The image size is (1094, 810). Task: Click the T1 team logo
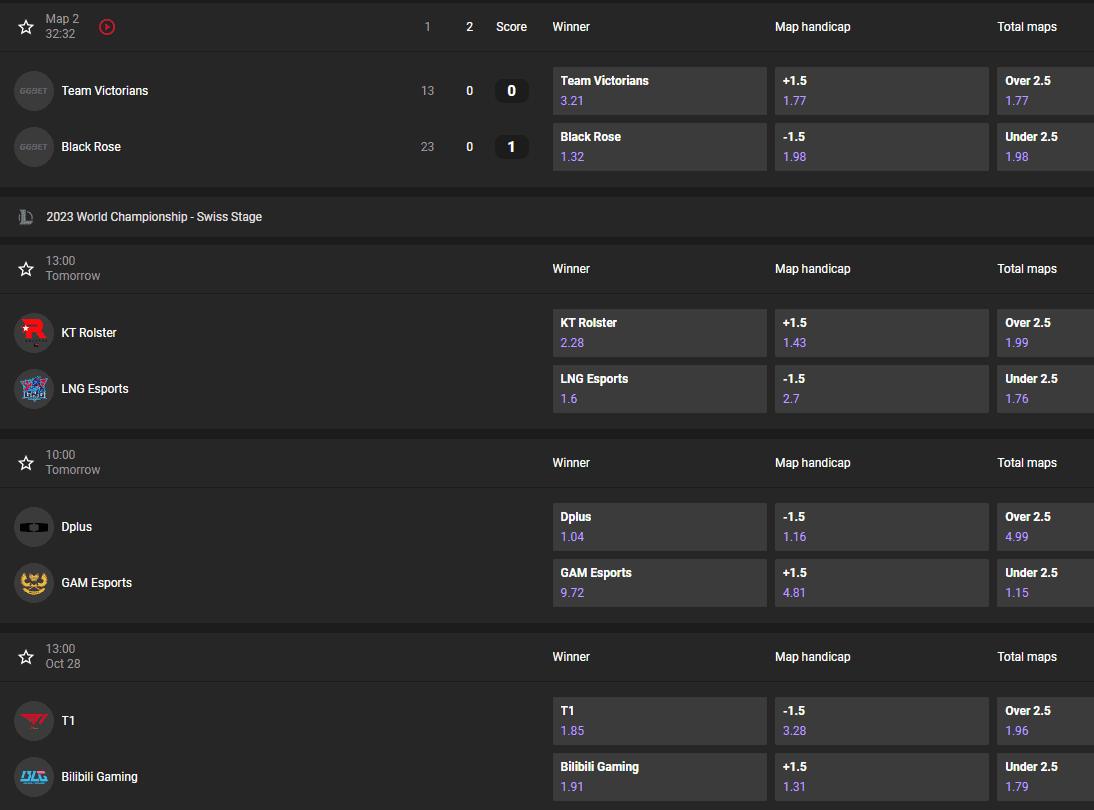coord(34,721)
